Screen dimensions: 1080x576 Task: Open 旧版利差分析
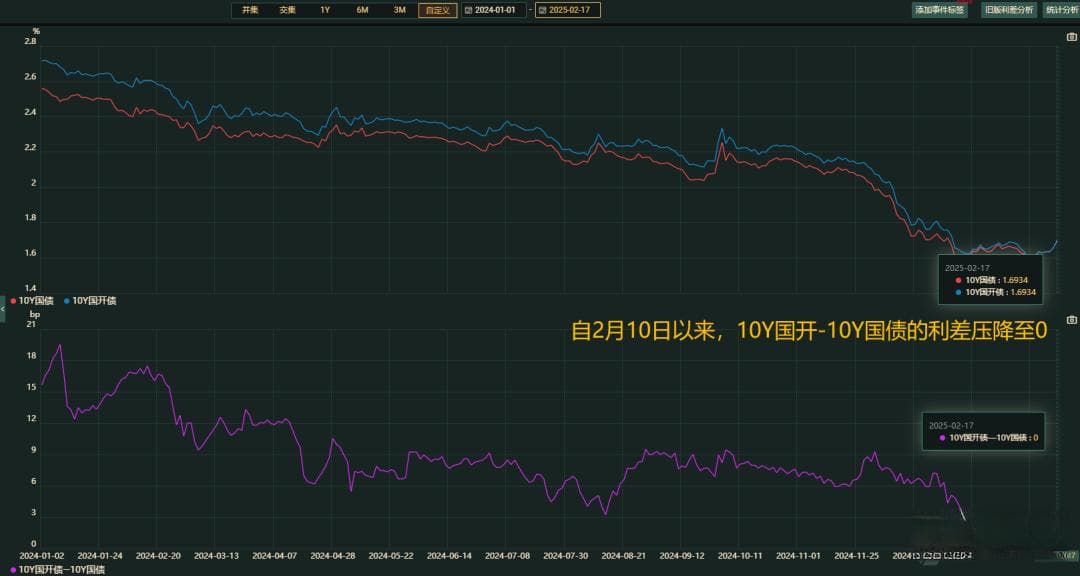(1009, 10)
